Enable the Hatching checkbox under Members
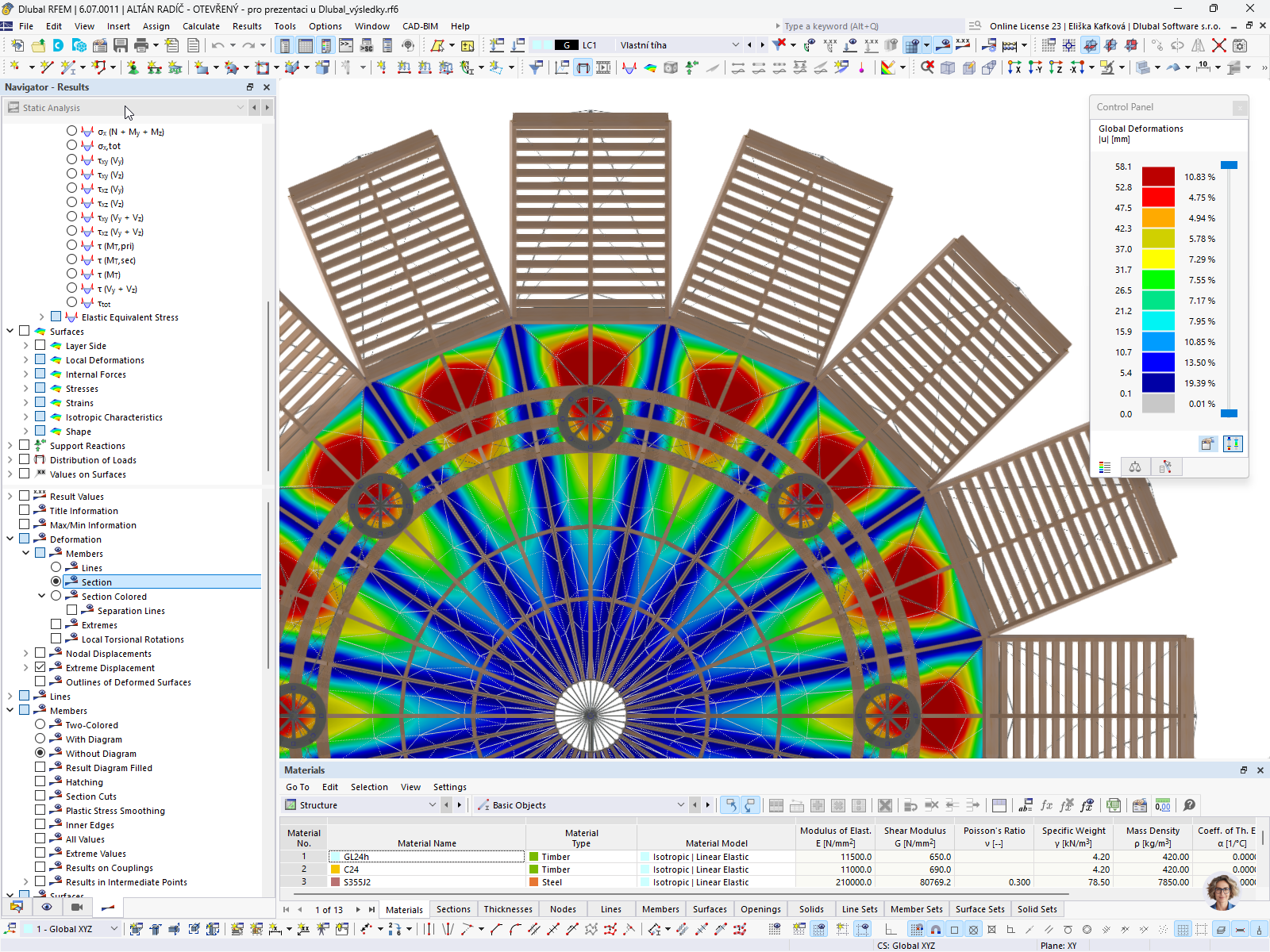Image resolution: width=1270 pixels, height=952 pixels. pyautogui.click(x=41, y=781)
